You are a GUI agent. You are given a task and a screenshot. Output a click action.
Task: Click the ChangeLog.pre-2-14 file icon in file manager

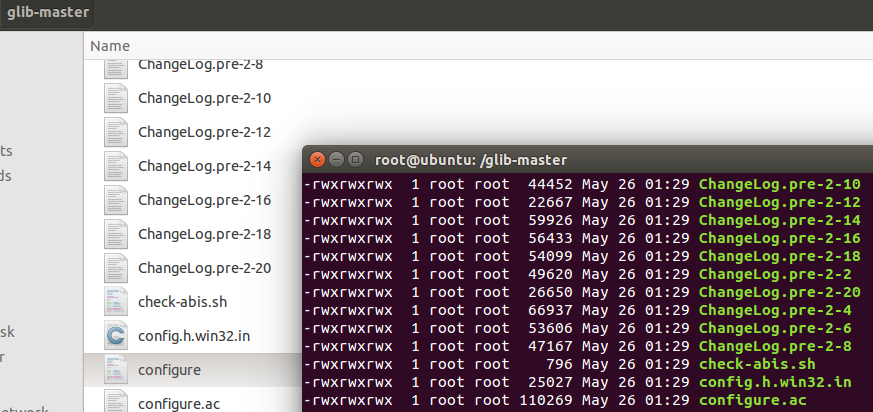tap(115, 166)
